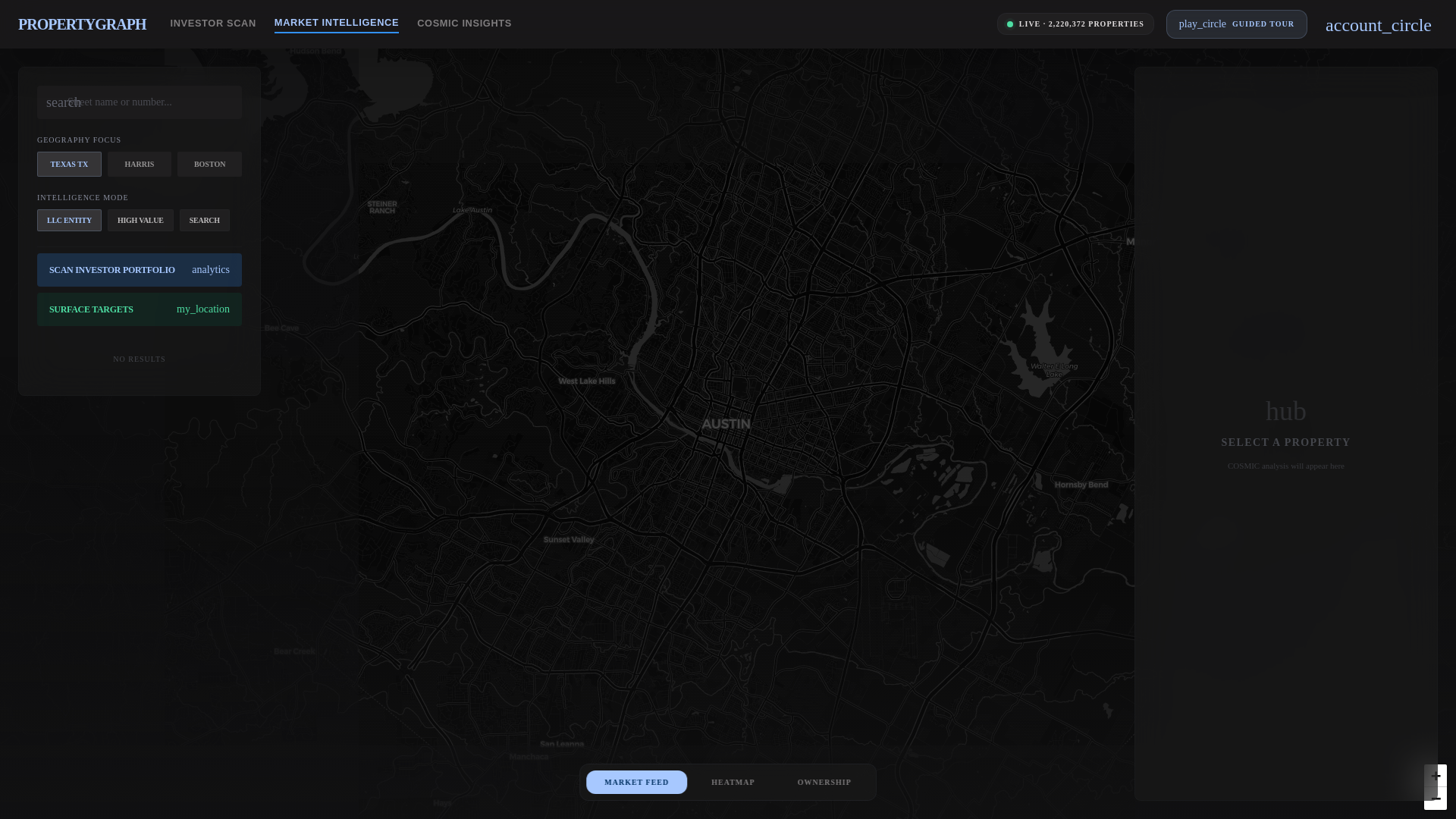Click Scan Investor Portfolio button
This screenshot has width=1456, height=819.
pos(140,270)
